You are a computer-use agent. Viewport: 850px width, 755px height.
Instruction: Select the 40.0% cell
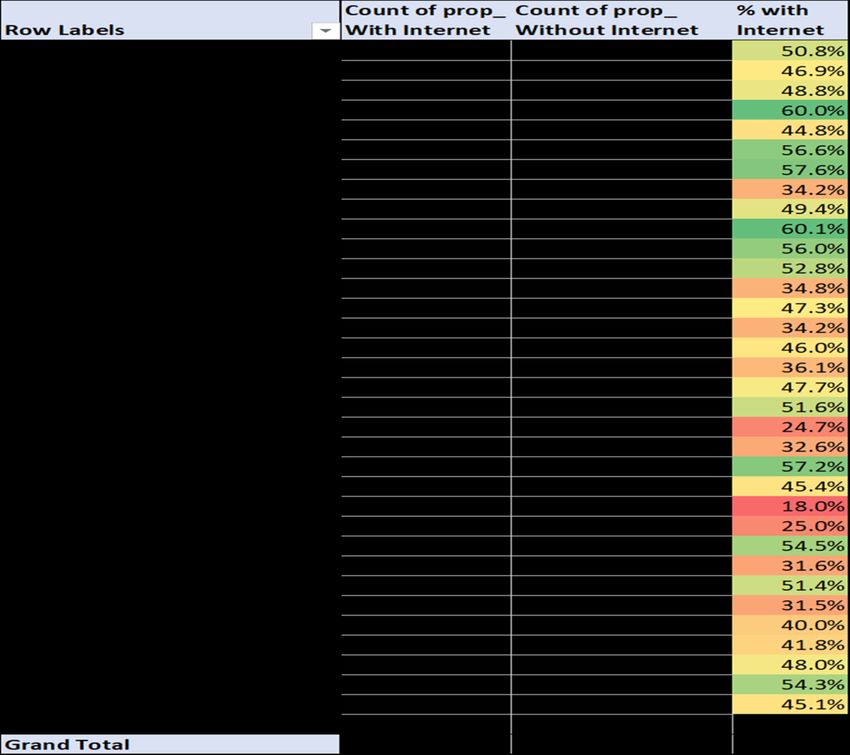[789, 625]
